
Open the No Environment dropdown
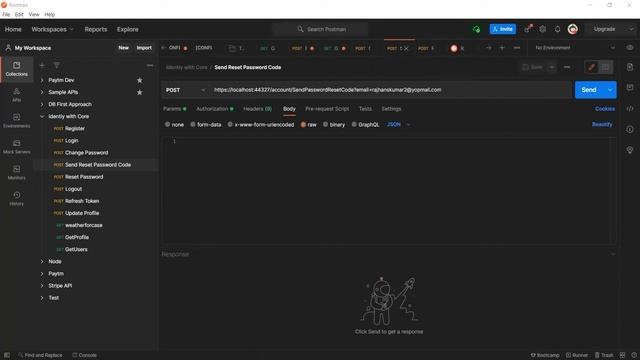[x=575, y=48]
